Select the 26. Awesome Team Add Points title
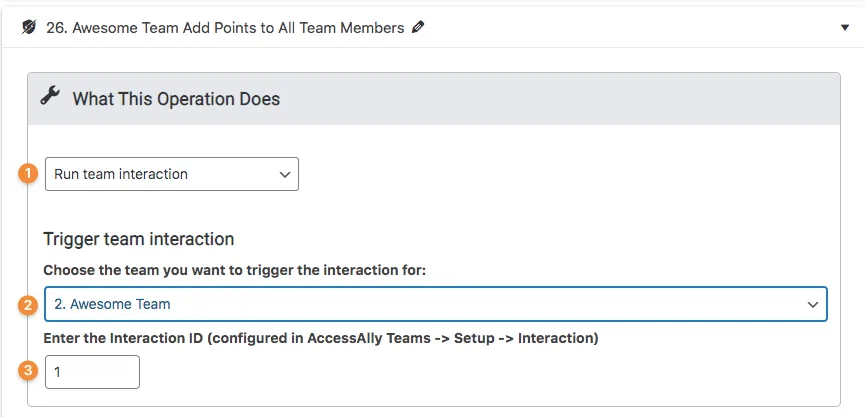The height and width of the screenshot is (417, 865). pos(225,28)
